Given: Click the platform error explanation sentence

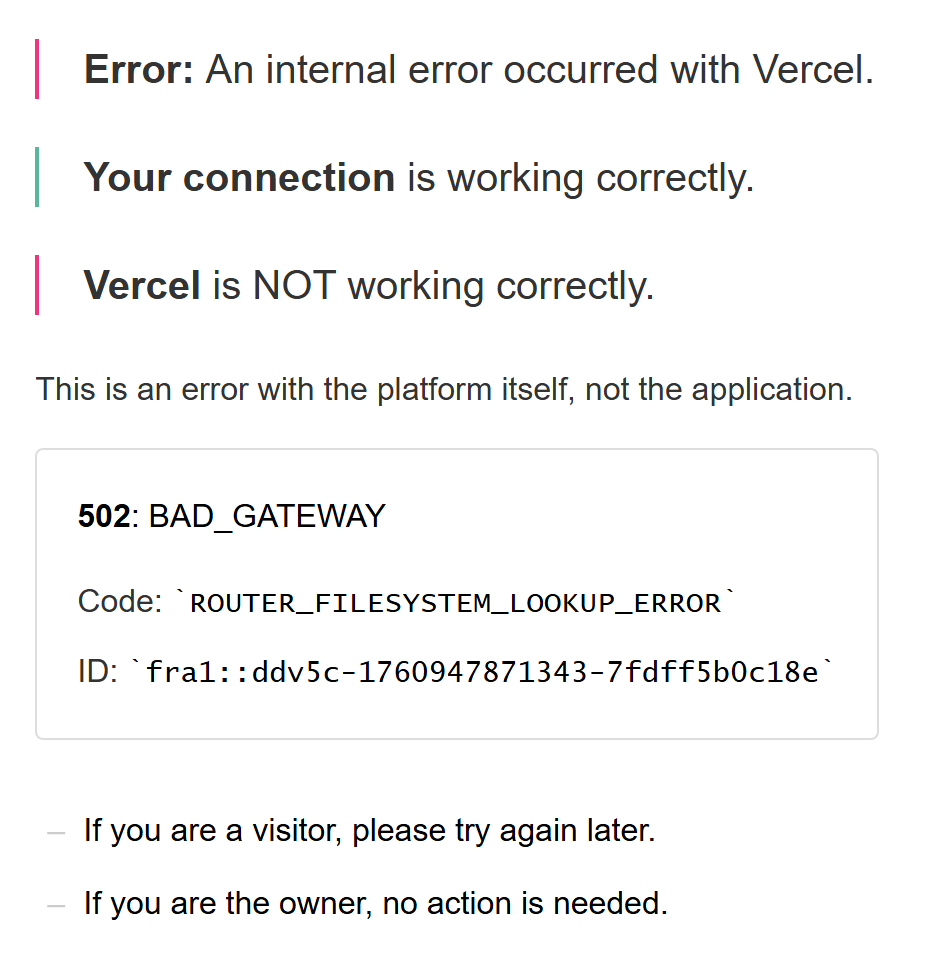Looking at the screenshot, I should (444, 389).
